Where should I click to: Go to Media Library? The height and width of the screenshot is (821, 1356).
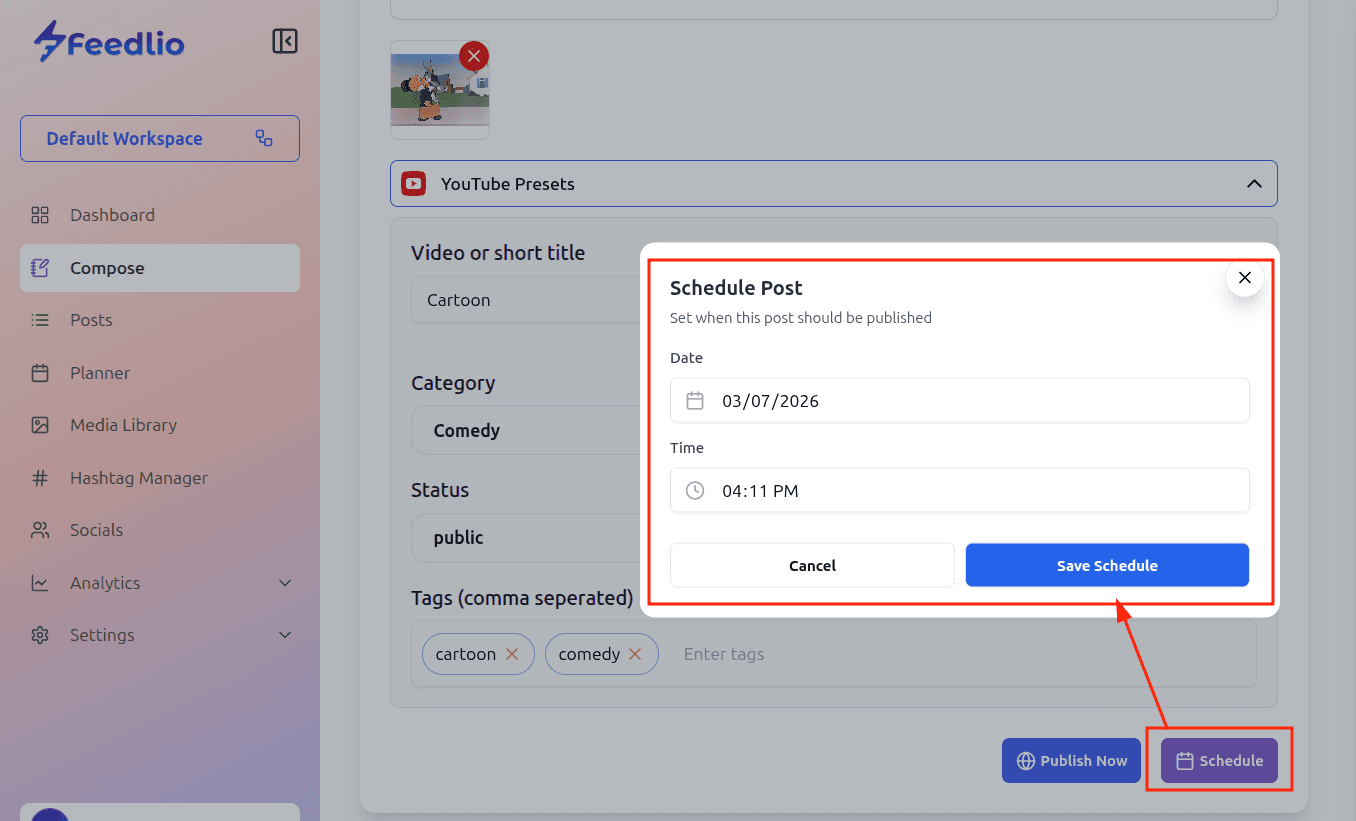tap(123, 425)
